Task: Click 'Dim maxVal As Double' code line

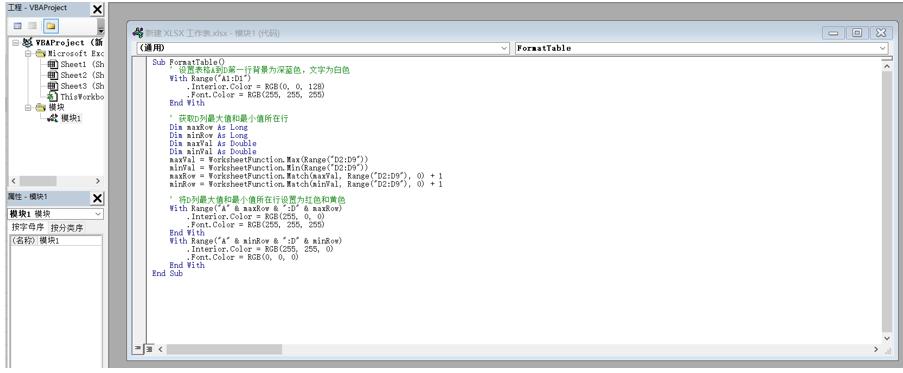Action: pos(213,143)
